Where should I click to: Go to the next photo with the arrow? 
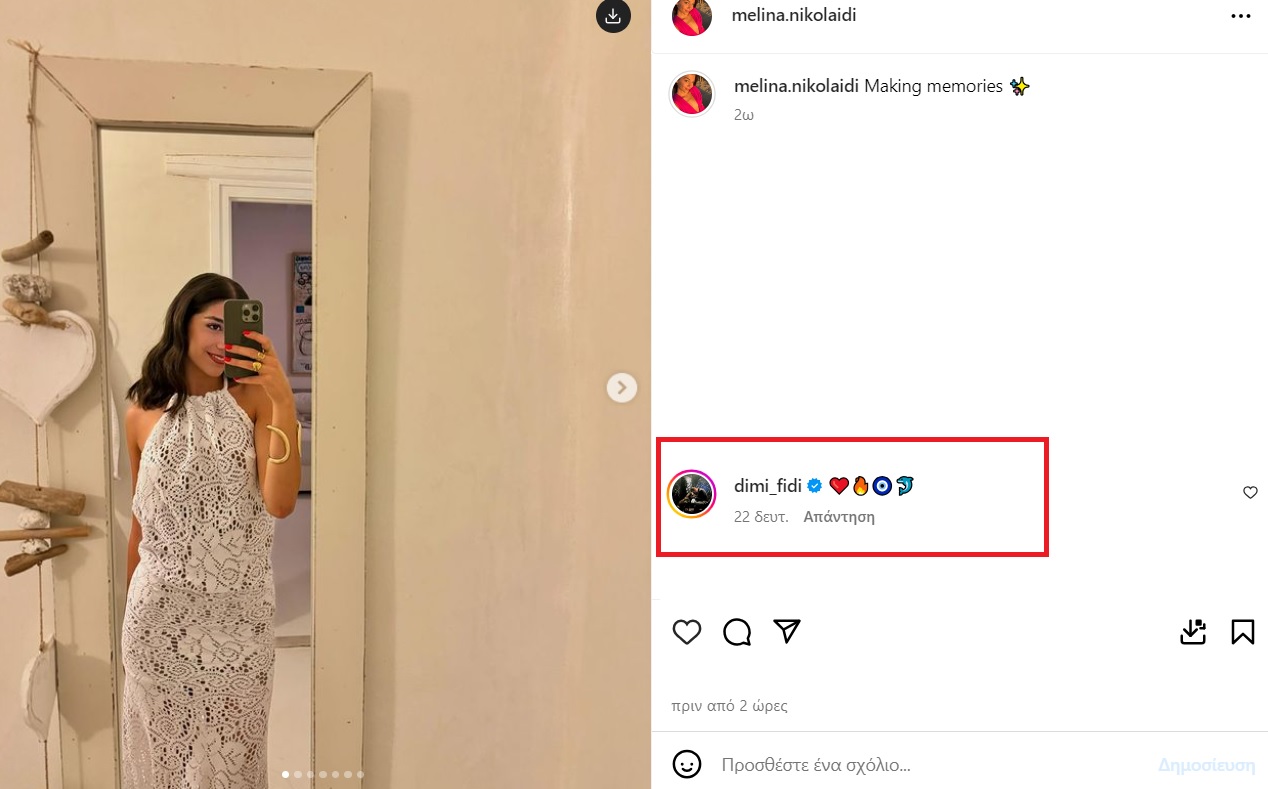622,387
